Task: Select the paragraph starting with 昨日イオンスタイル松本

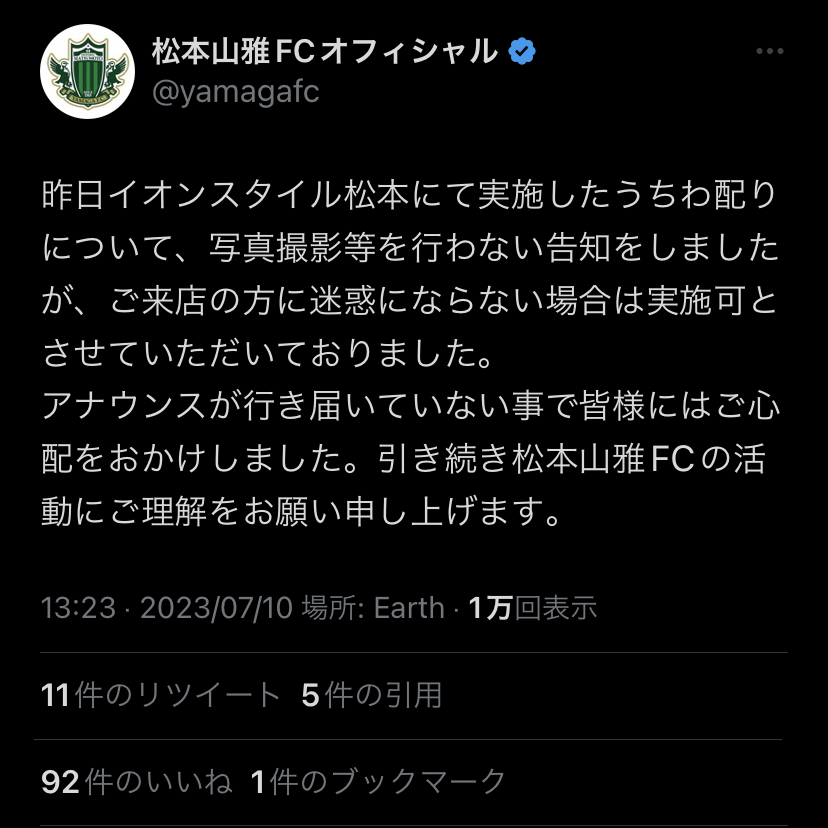Action: (x=410, y=274)
